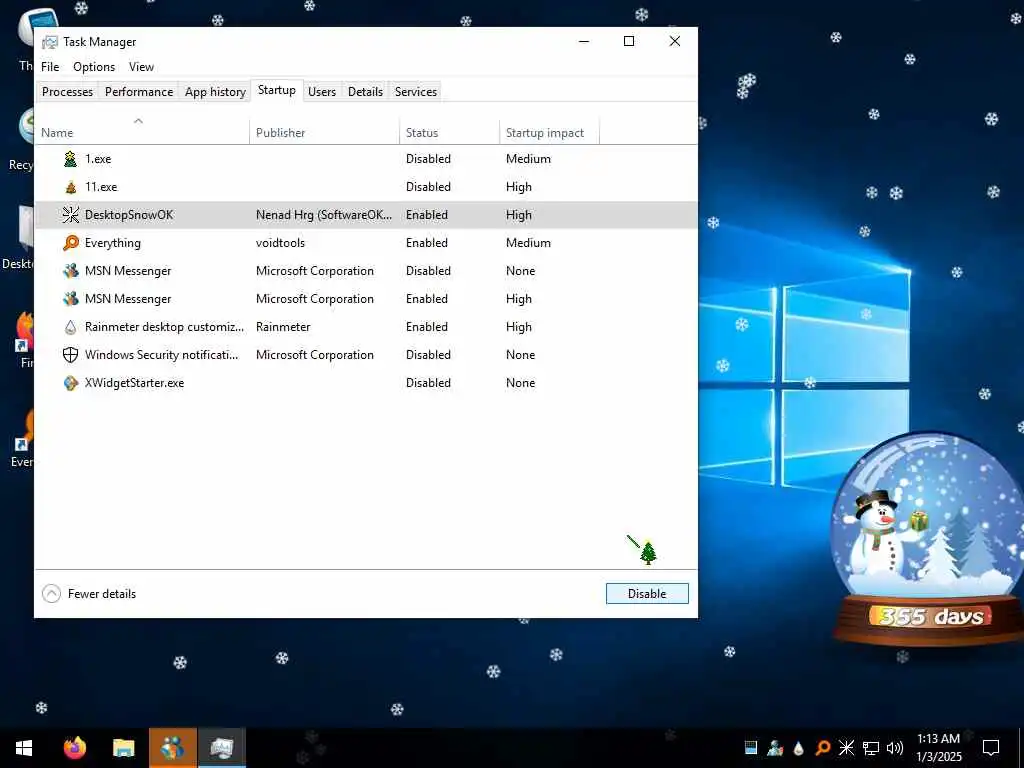Image resolution: width=1024 pixels, height=768 pixels.
Task: Click the Christmas tree desktop decoration
Action: click(x=648, y=553)
